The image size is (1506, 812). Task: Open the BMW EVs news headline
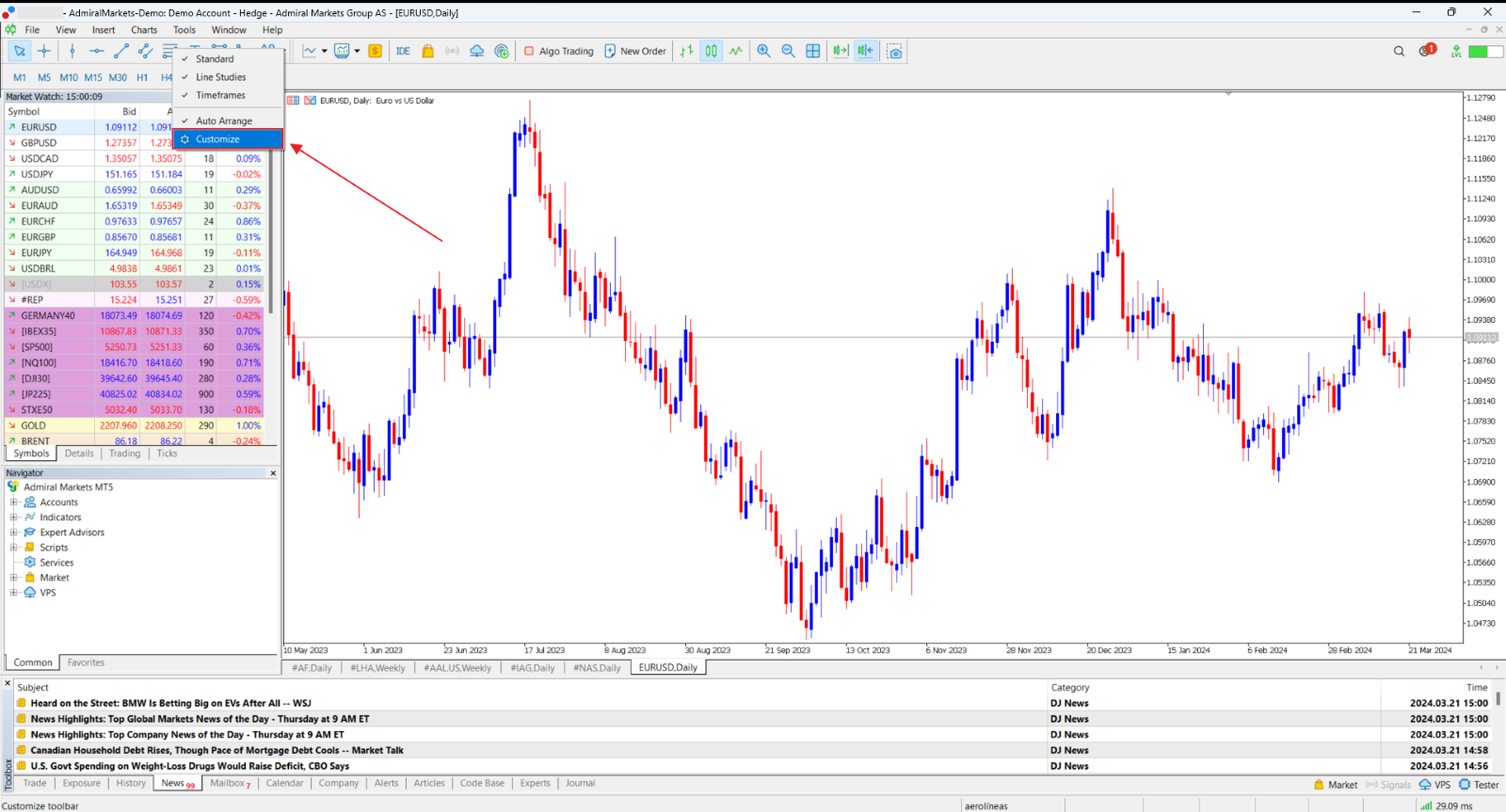[x=170, y=703]
